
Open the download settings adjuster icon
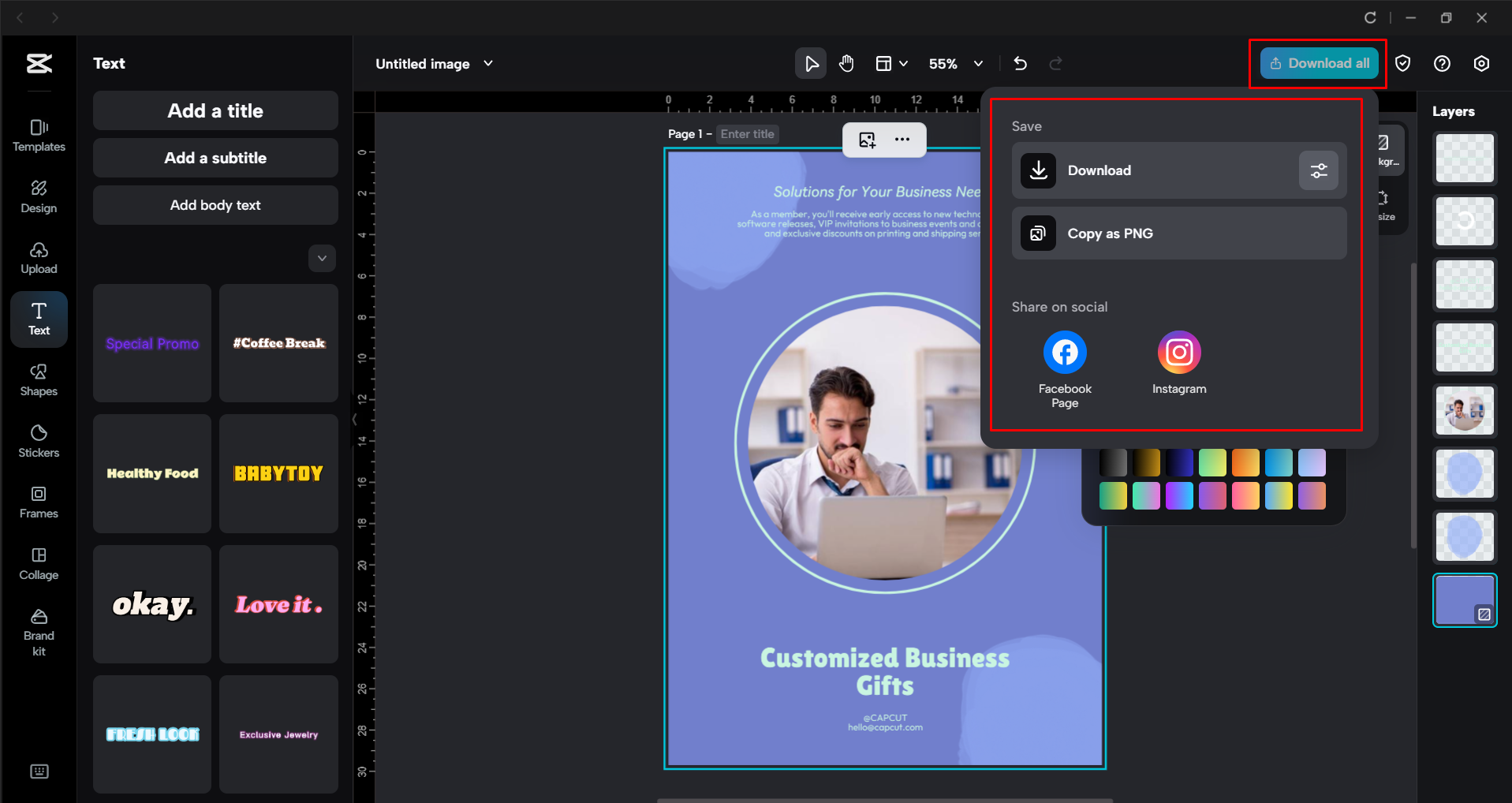(x=1318, y=170)
